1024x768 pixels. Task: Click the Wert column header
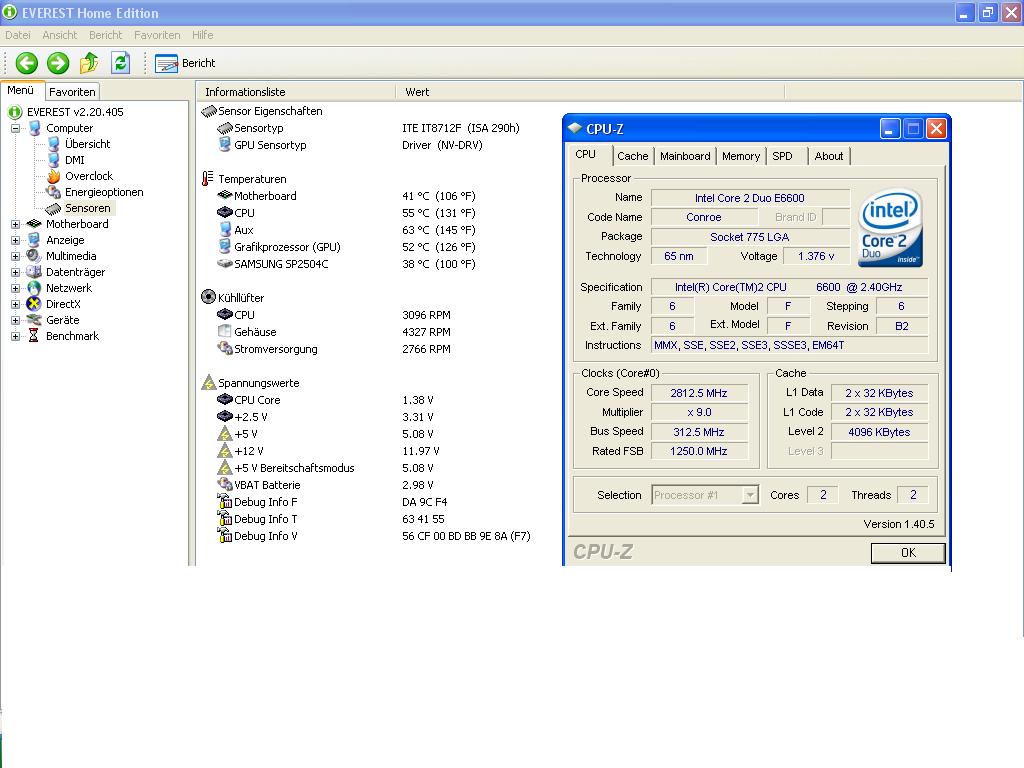590,92
